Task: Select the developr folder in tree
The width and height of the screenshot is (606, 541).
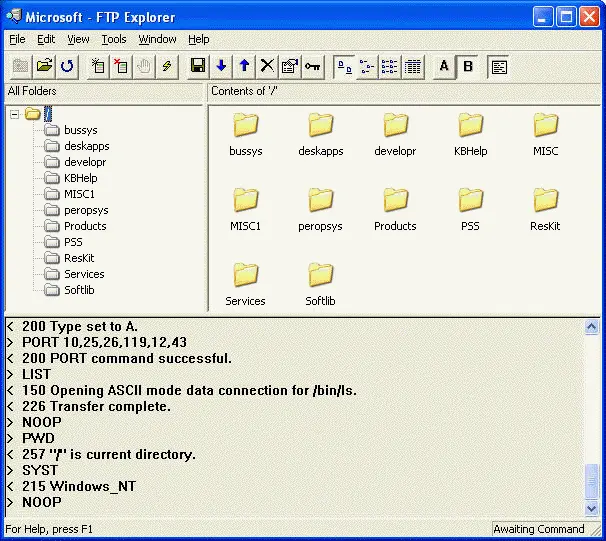Action: pyautogui.click(x=85, y=162)
